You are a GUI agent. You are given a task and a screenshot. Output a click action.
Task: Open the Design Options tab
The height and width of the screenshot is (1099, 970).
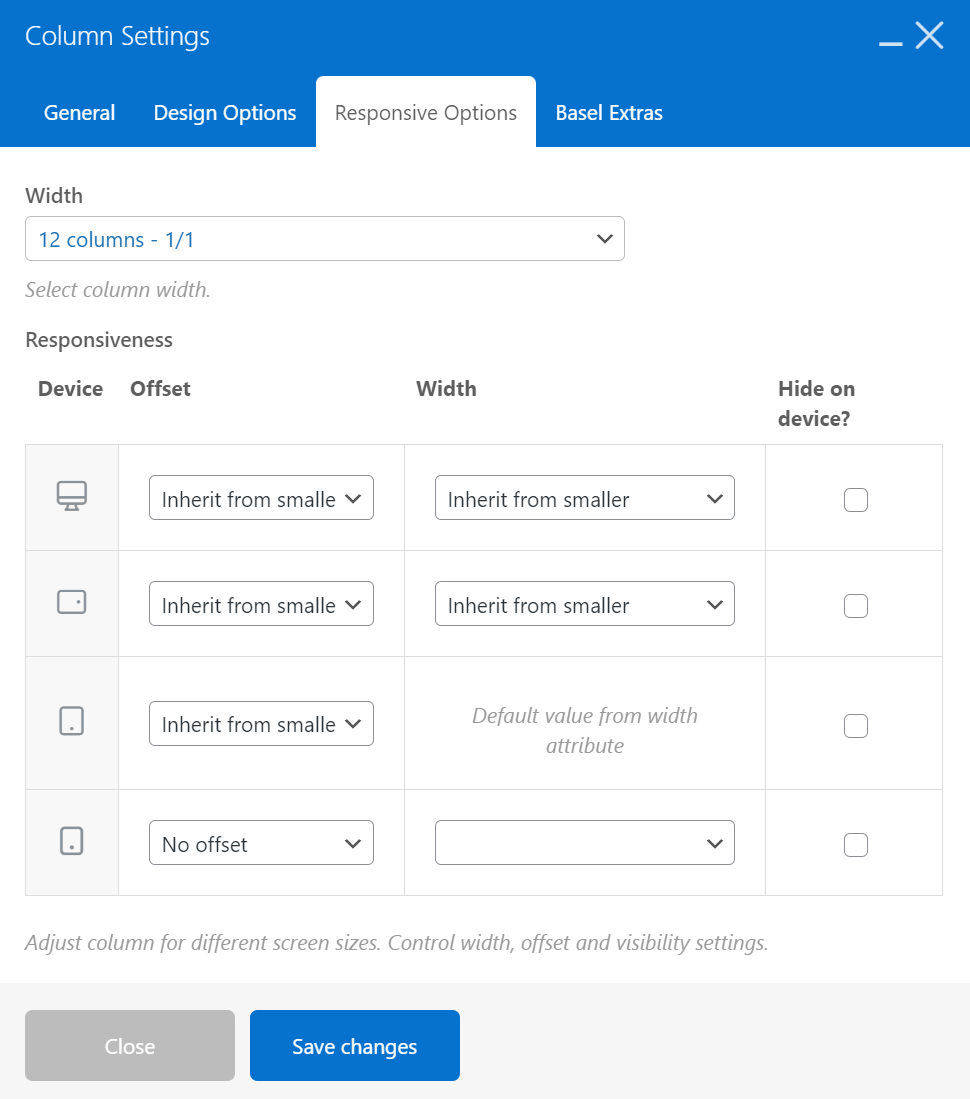[225, 113]
